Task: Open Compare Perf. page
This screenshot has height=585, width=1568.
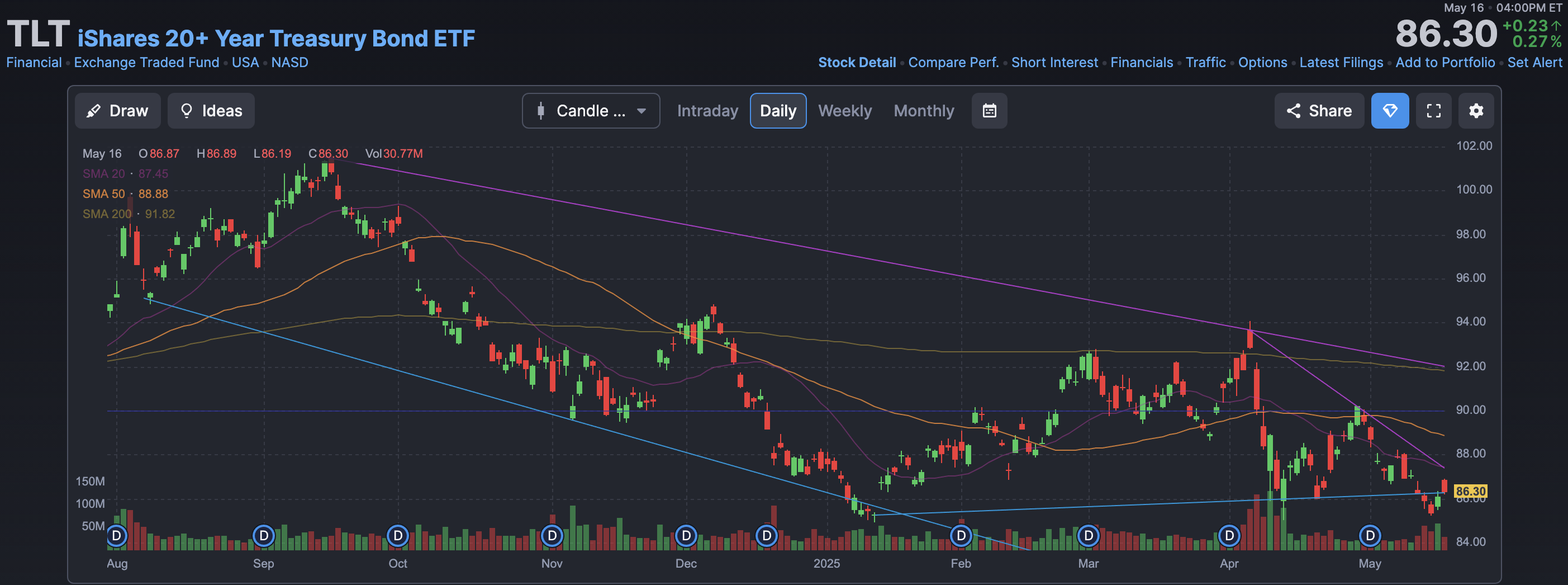Action: click(954, 62)
